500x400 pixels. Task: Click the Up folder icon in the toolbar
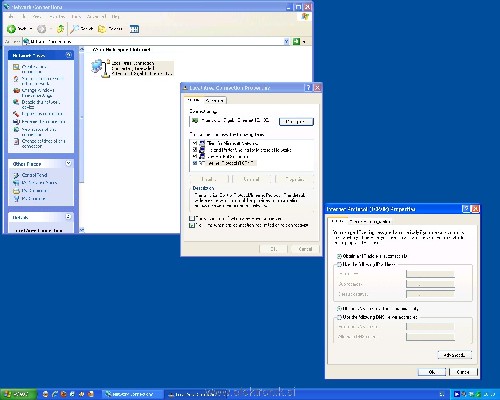coord(61,29)
